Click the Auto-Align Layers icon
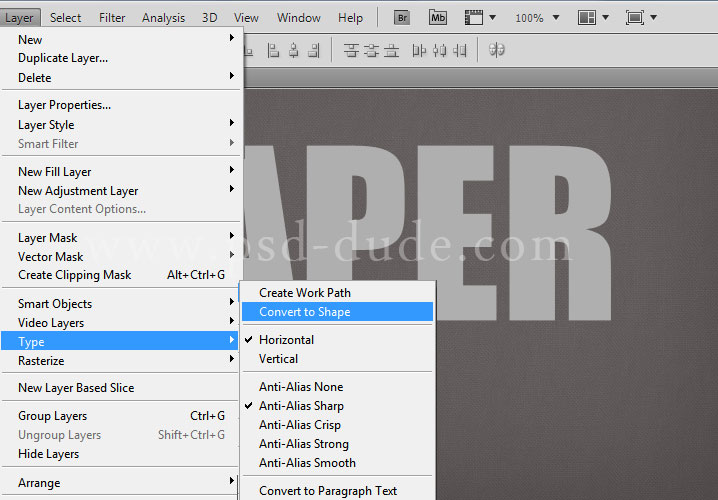This screenshot has height=500, width=718. click(x=496, y=50)
